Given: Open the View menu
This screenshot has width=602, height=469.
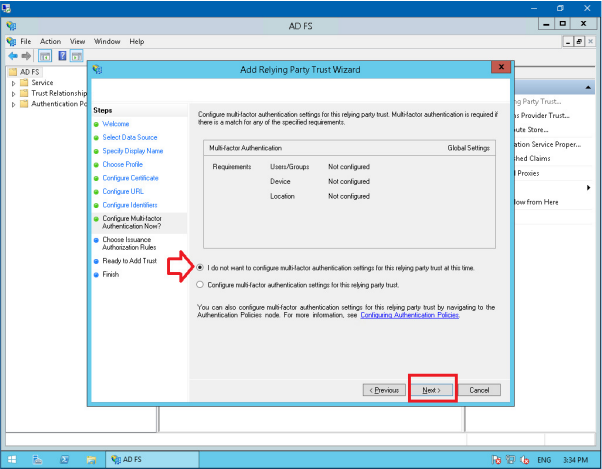Looking at the screenshot, I should click(x=78, y=41).
